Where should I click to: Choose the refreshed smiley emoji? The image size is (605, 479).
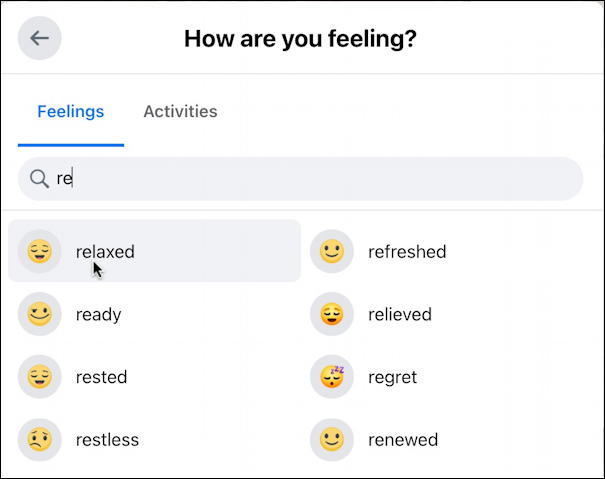(x=332, y=251)
